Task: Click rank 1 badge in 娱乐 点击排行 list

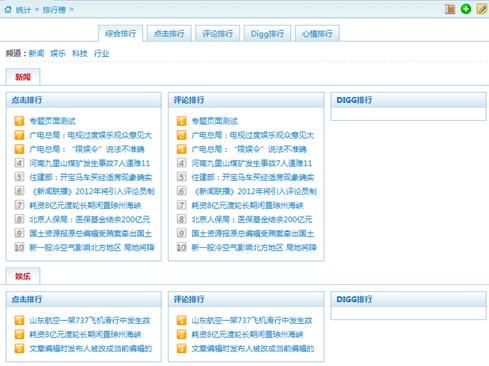Action: (x=19, y=320)
